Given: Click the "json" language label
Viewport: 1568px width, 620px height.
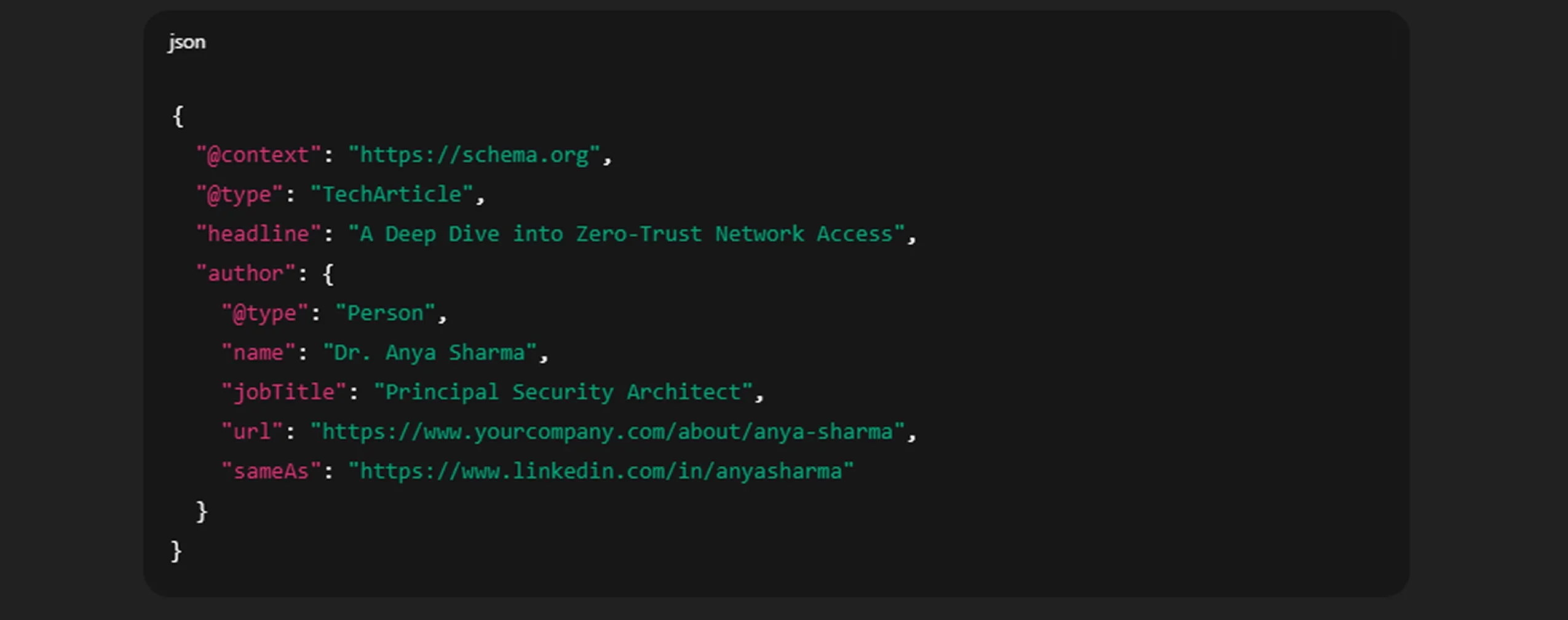Looking at the screenshot, I should (x=187, y=42).
